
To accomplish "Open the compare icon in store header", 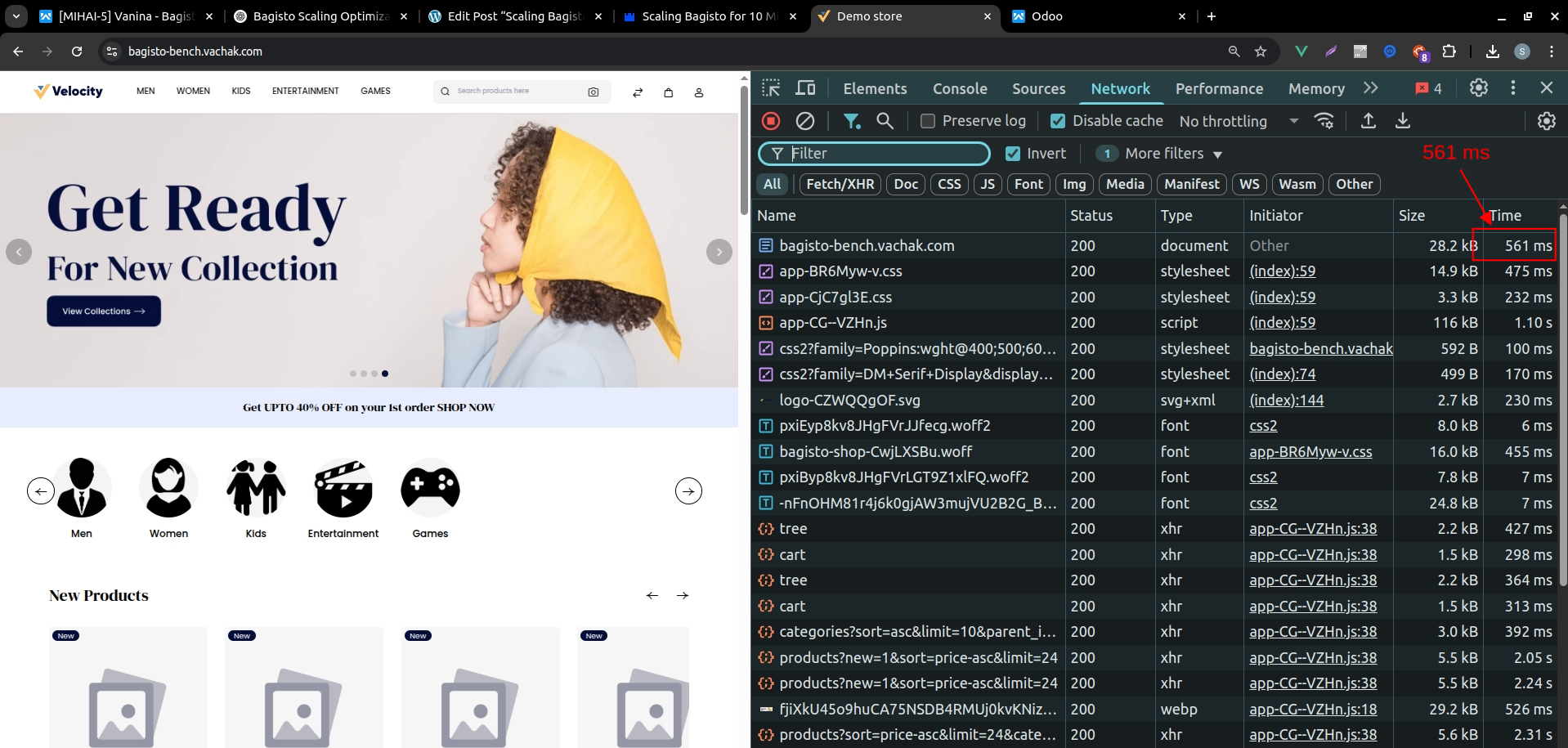I will tap(638, 92).
